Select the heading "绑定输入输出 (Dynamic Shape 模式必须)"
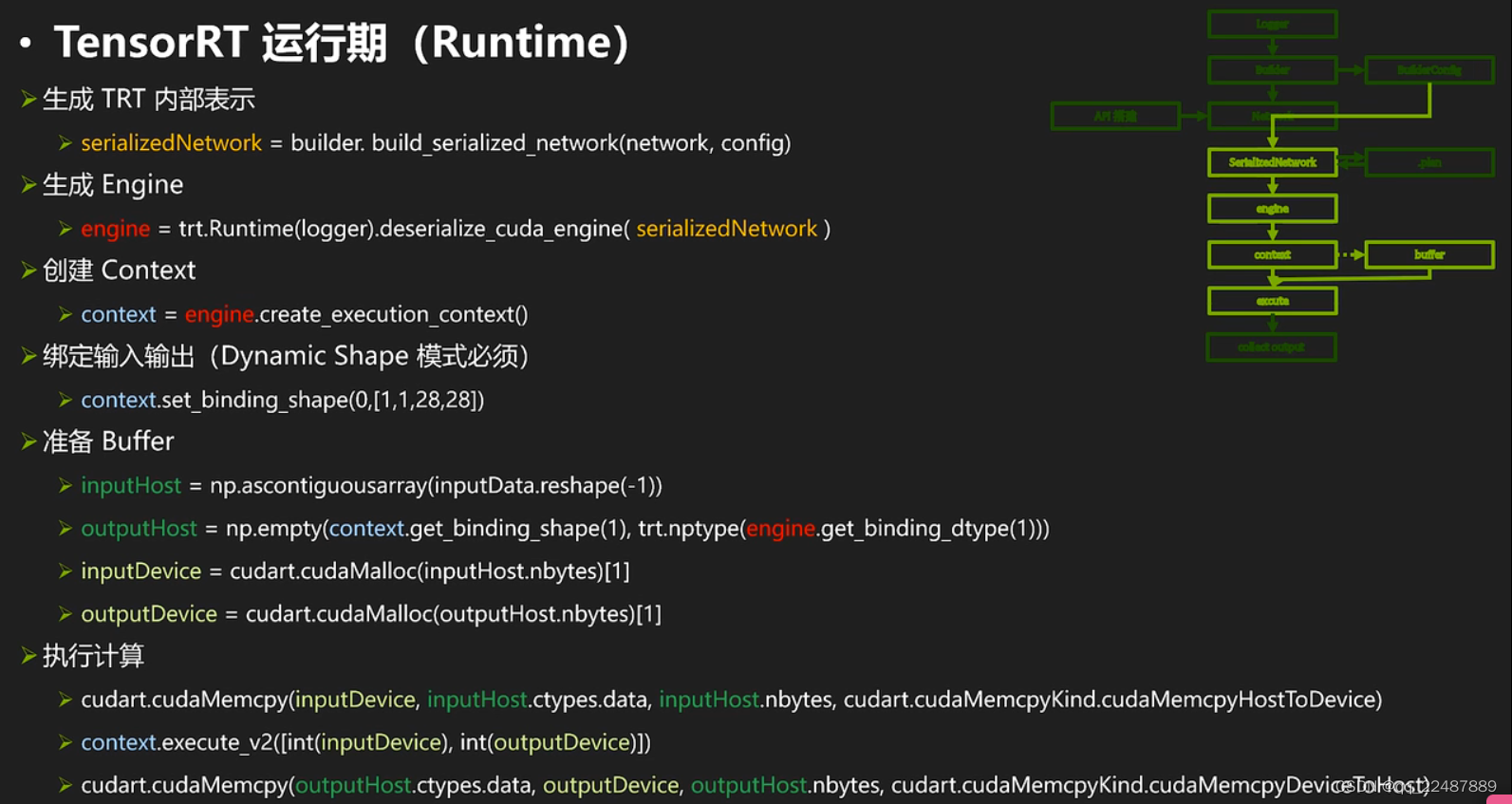Viewport: 1512px width, 804px height. (286, 356)
